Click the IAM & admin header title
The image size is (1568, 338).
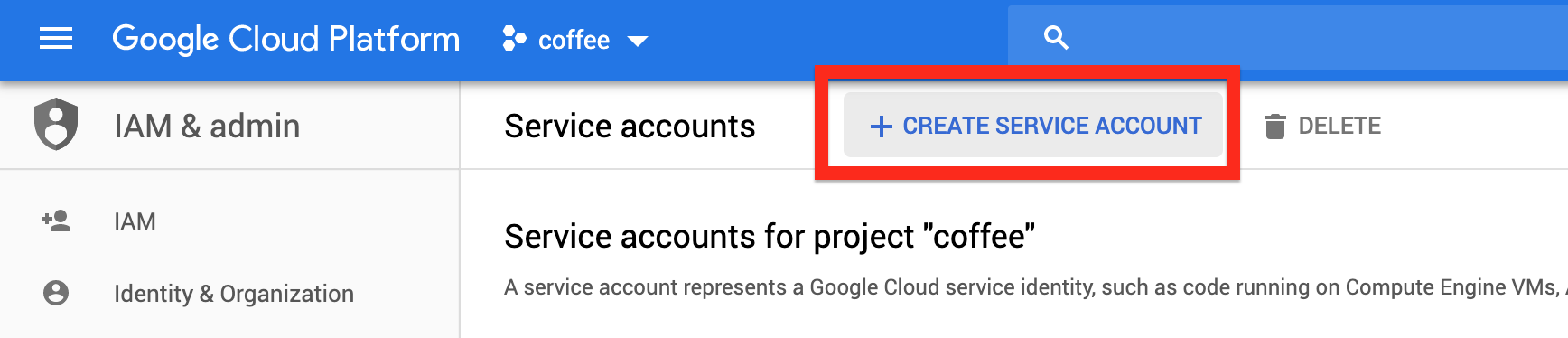coord(207,126)
